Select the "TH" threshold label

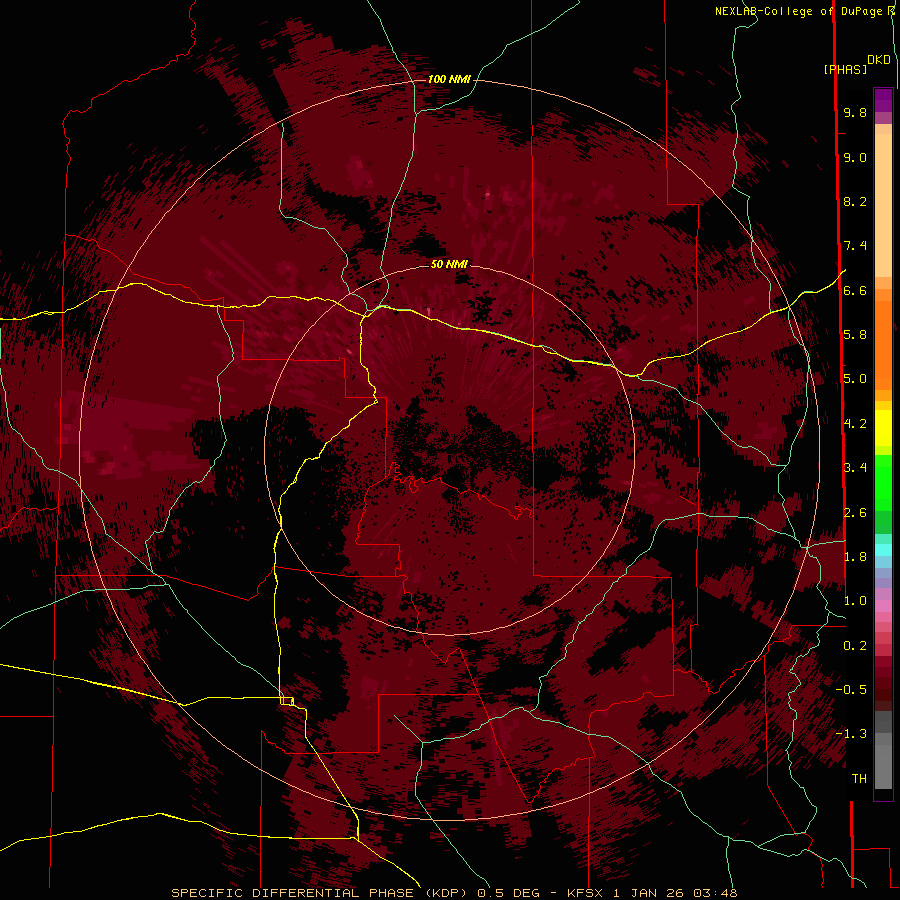click(x=859, y=779)
